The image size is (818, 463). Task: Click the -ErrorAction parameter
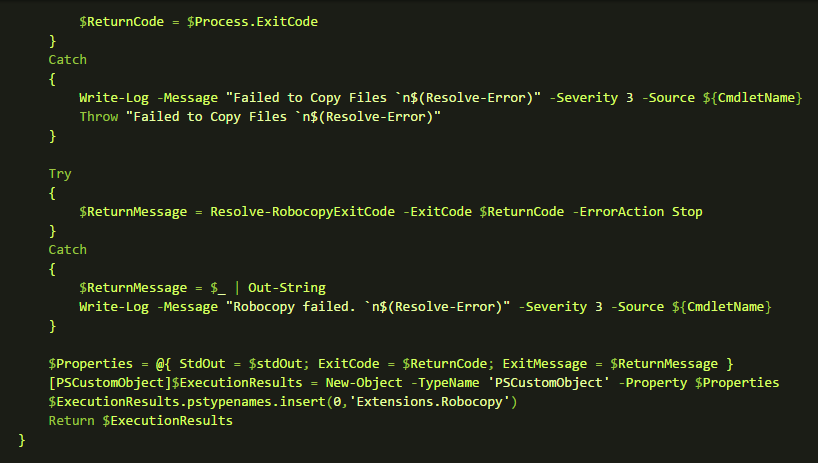(x=618, y=212)
